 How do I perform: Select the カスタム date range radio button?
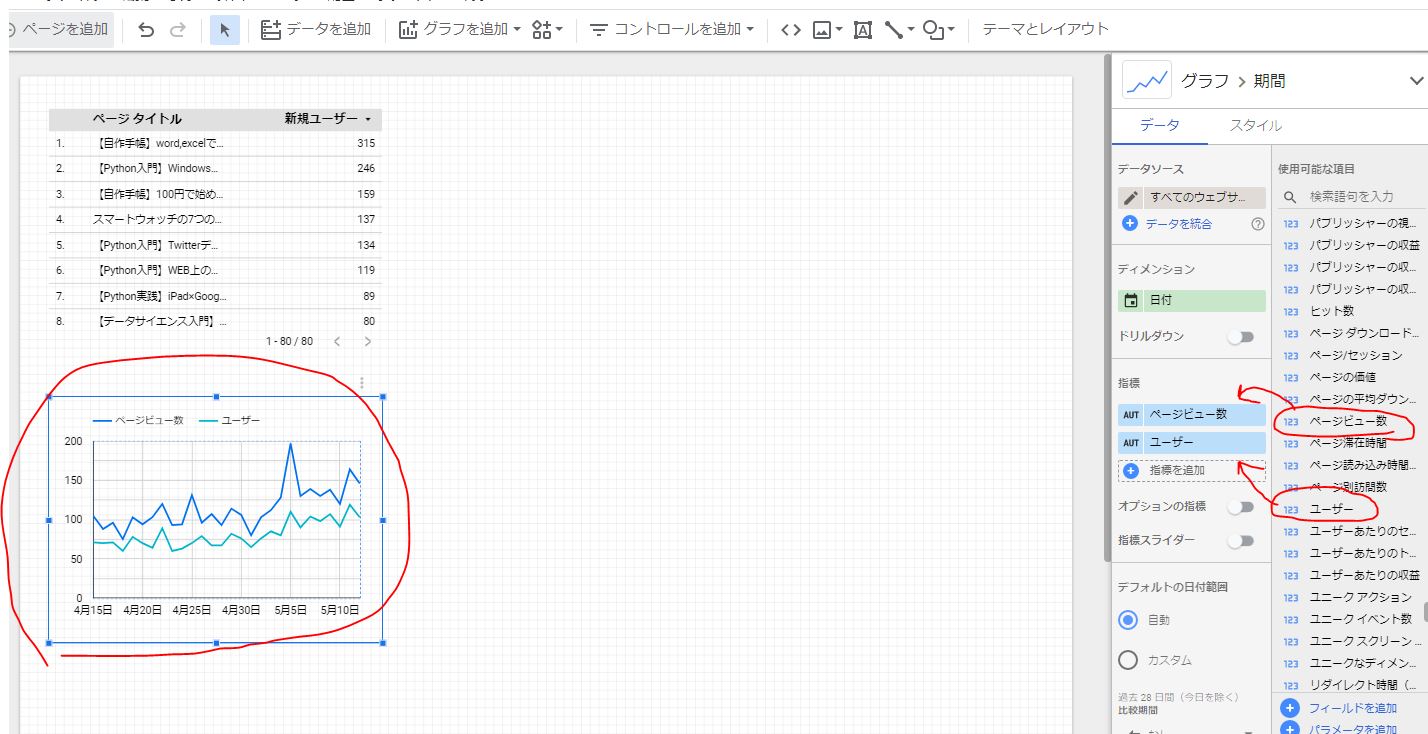(1128, 660)
